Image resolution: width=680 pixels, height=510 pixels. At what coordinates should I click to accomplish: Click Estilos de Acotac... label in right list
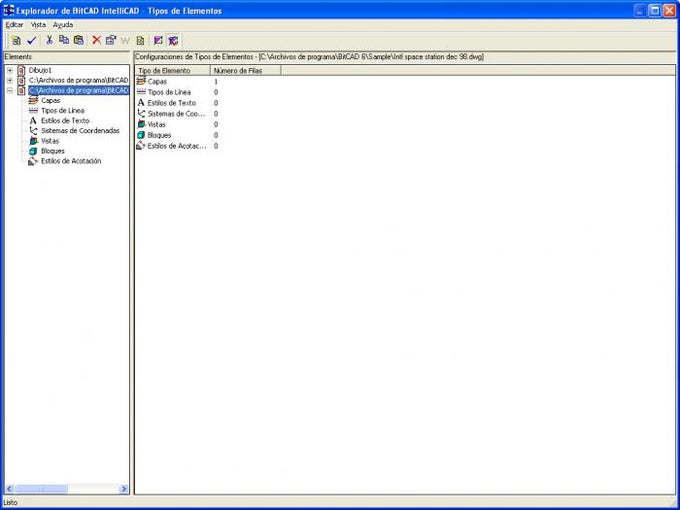(177, 146)
